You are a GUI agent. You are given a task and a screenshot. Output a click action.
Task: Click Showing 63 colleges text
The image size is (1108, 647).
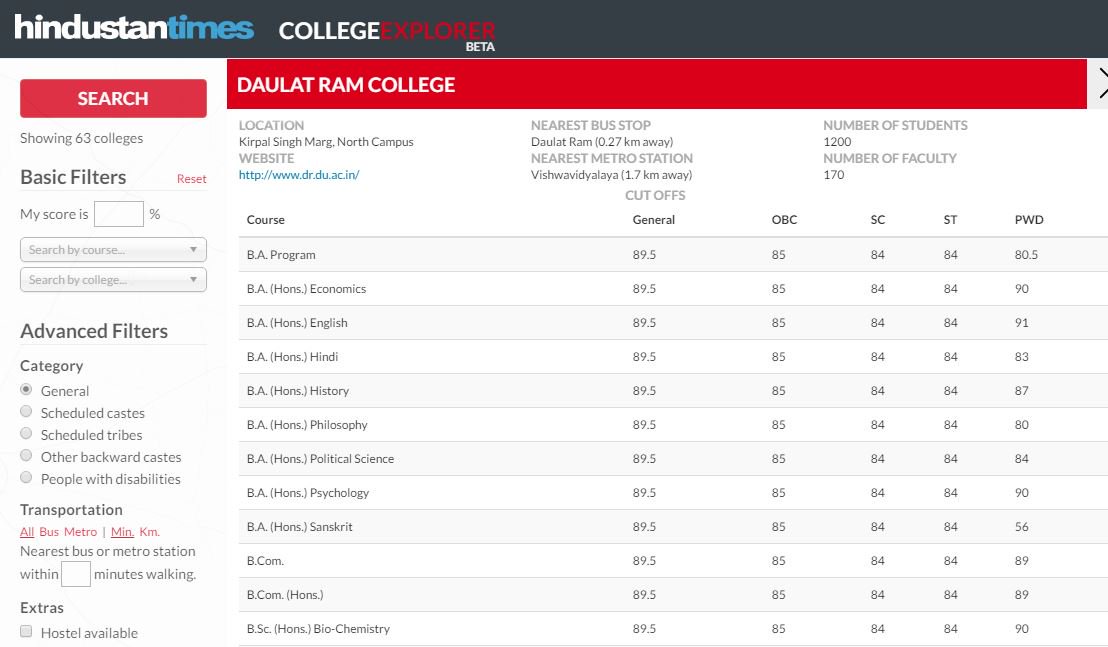coord(81,138)
